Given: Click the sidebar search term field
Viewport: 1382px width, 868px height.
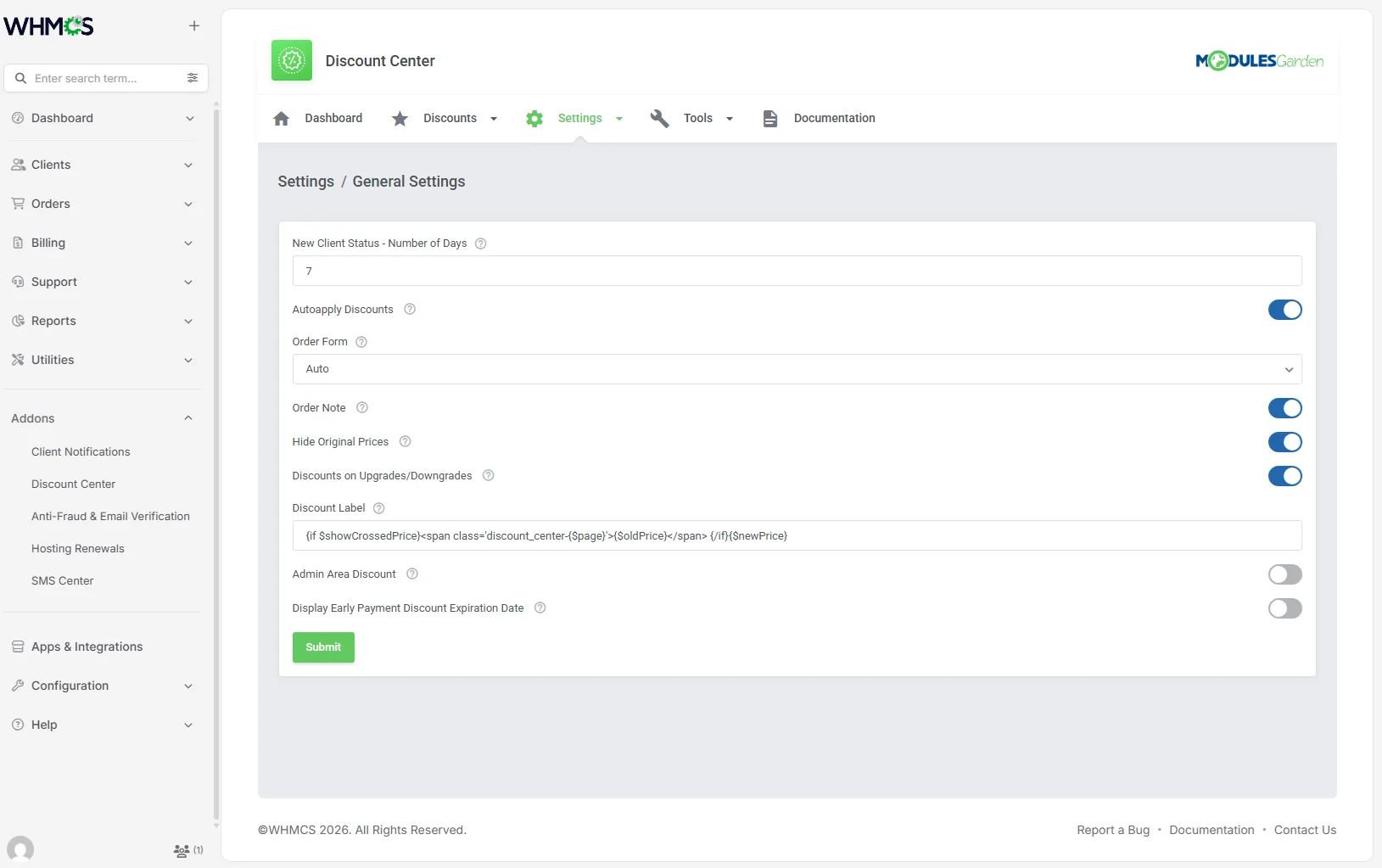Looking at the screenshot, I should 106,78.
